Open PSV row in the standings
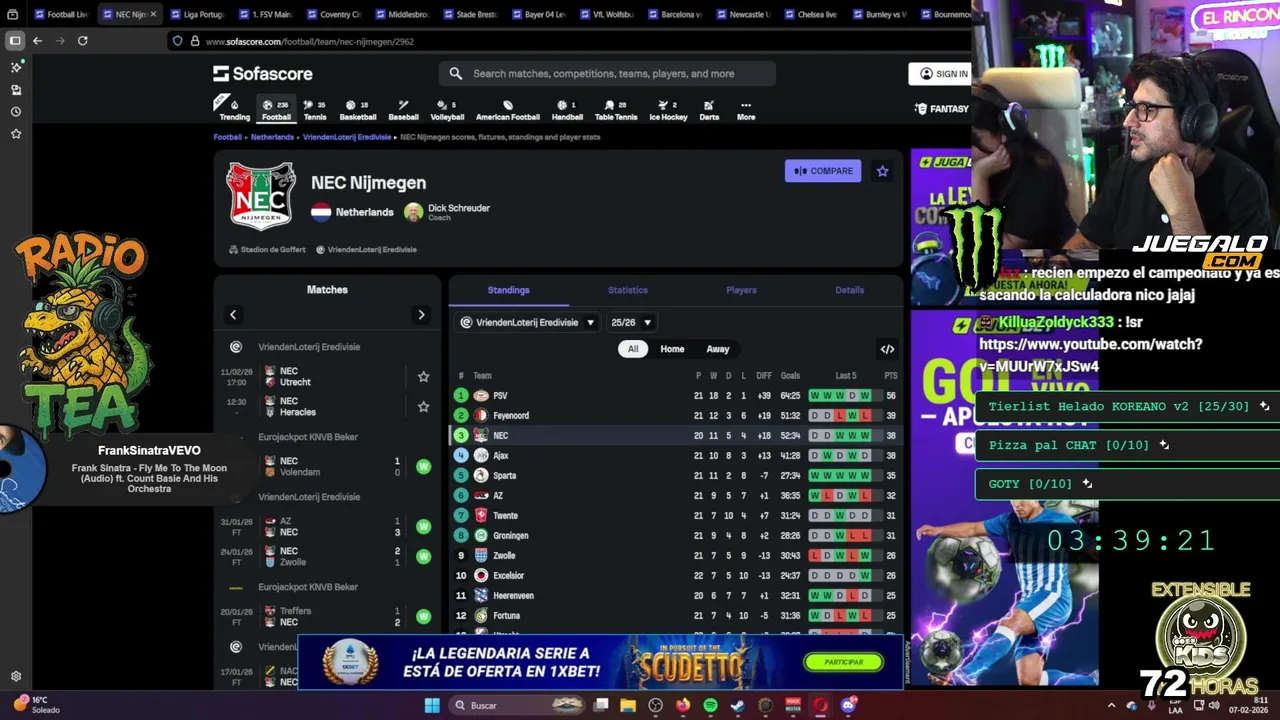 click(x=675, y=395)
